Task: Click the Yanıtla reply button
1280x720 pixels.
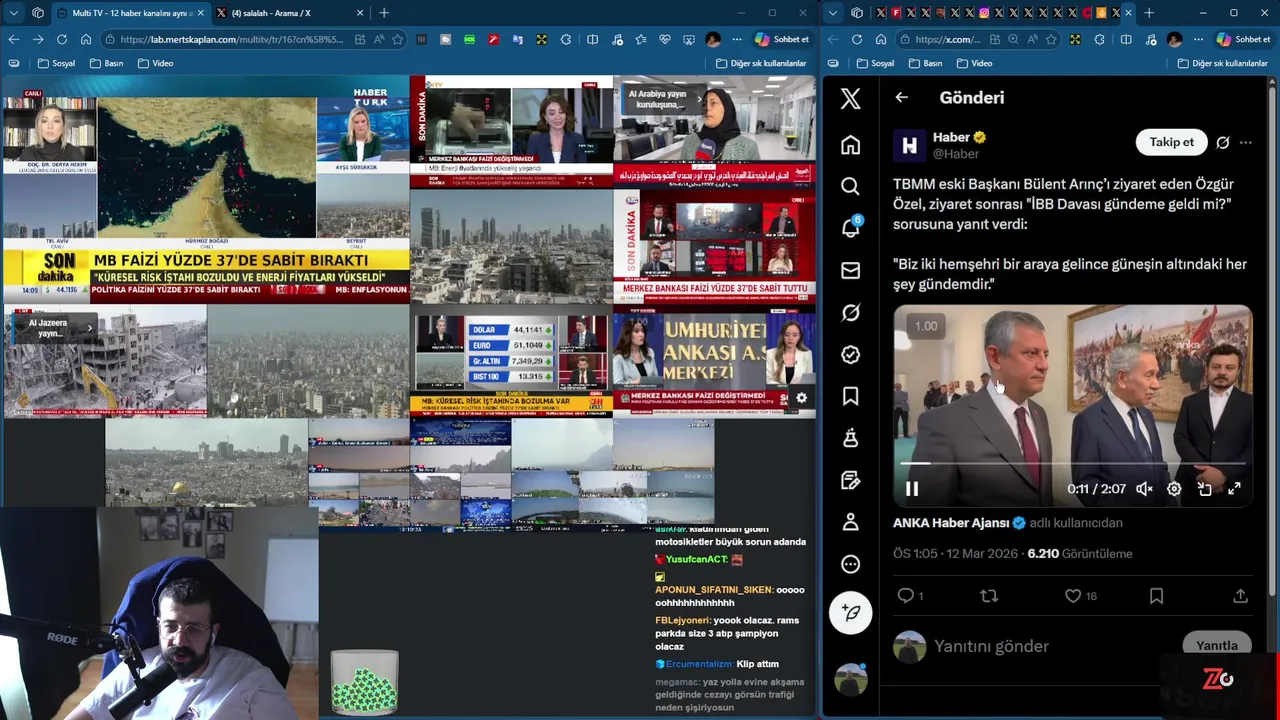Action: click(x=1216, y=645)
